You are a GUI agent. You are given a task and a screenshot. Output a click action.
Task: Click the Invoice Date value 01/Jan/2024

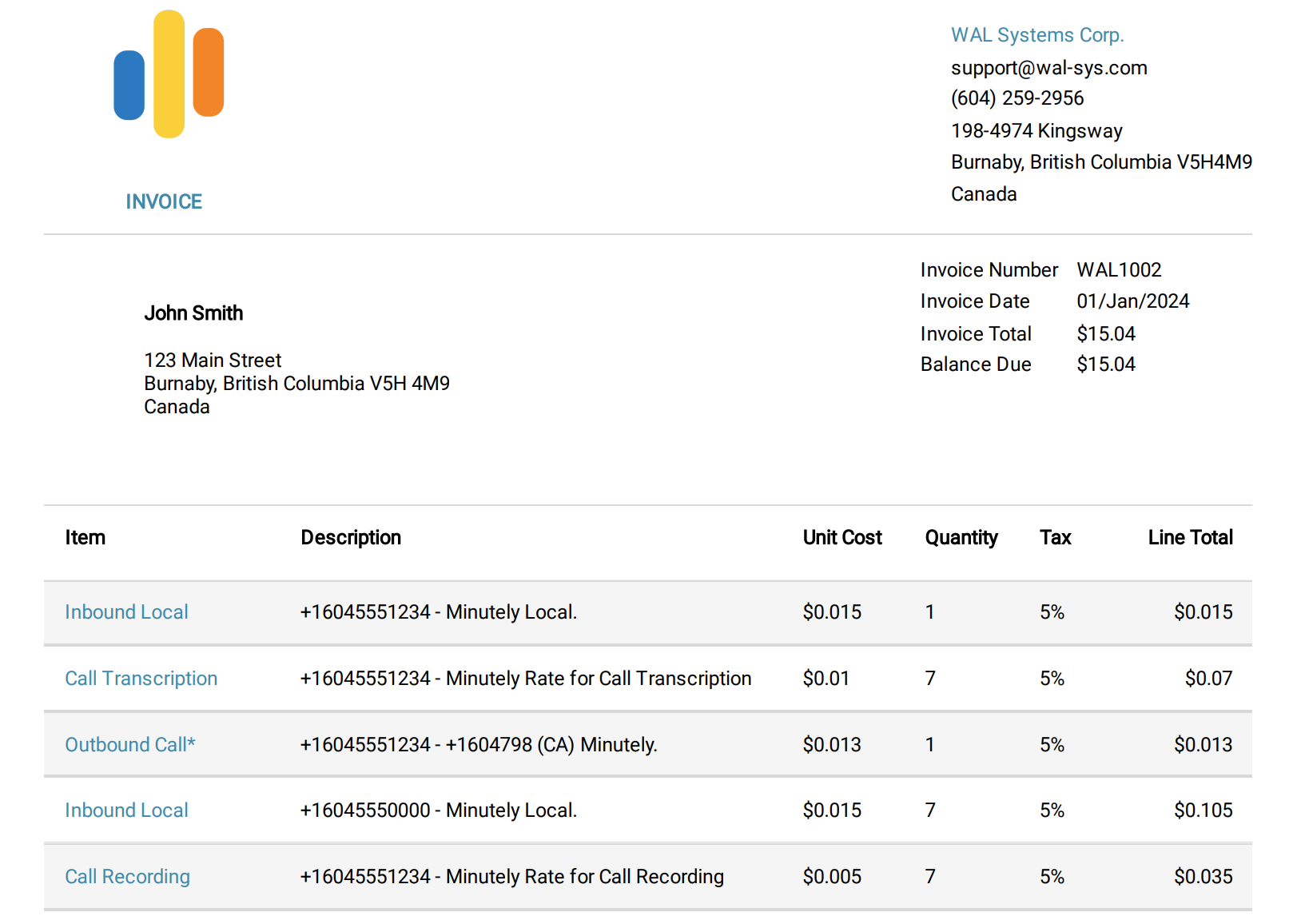[x=1132, y=301]
